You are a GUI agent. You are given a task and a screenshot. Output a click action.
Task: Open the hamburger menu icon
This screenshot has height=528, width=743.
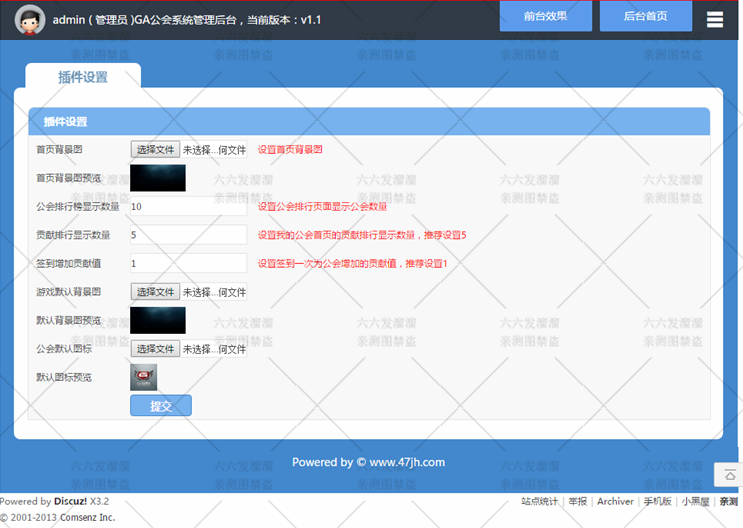coord(715,19)
